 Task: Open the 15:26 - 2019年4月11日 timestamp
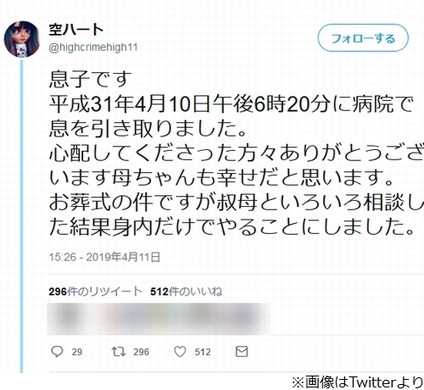[x=105, y=257]
